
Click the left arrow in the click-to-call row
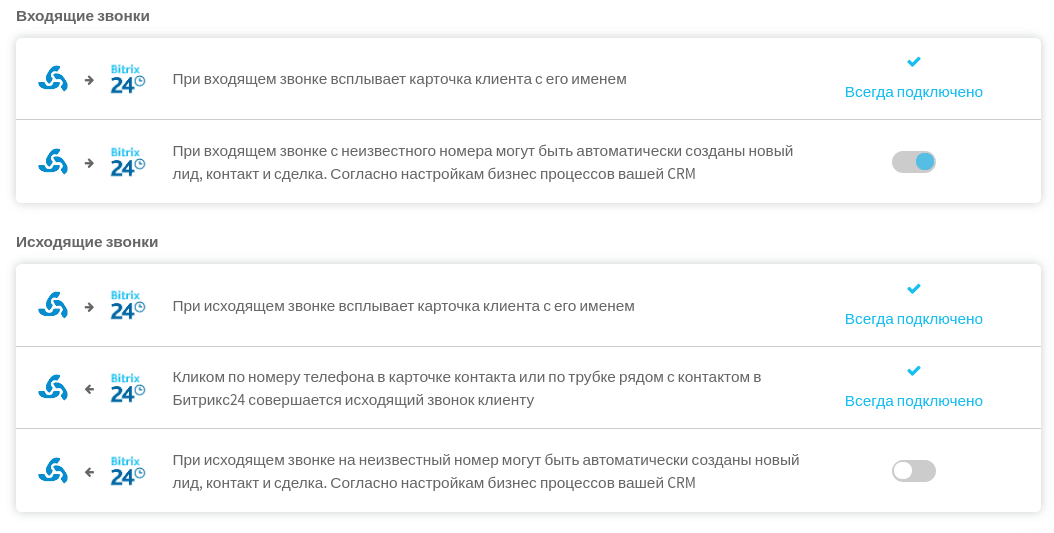[89, 389]
